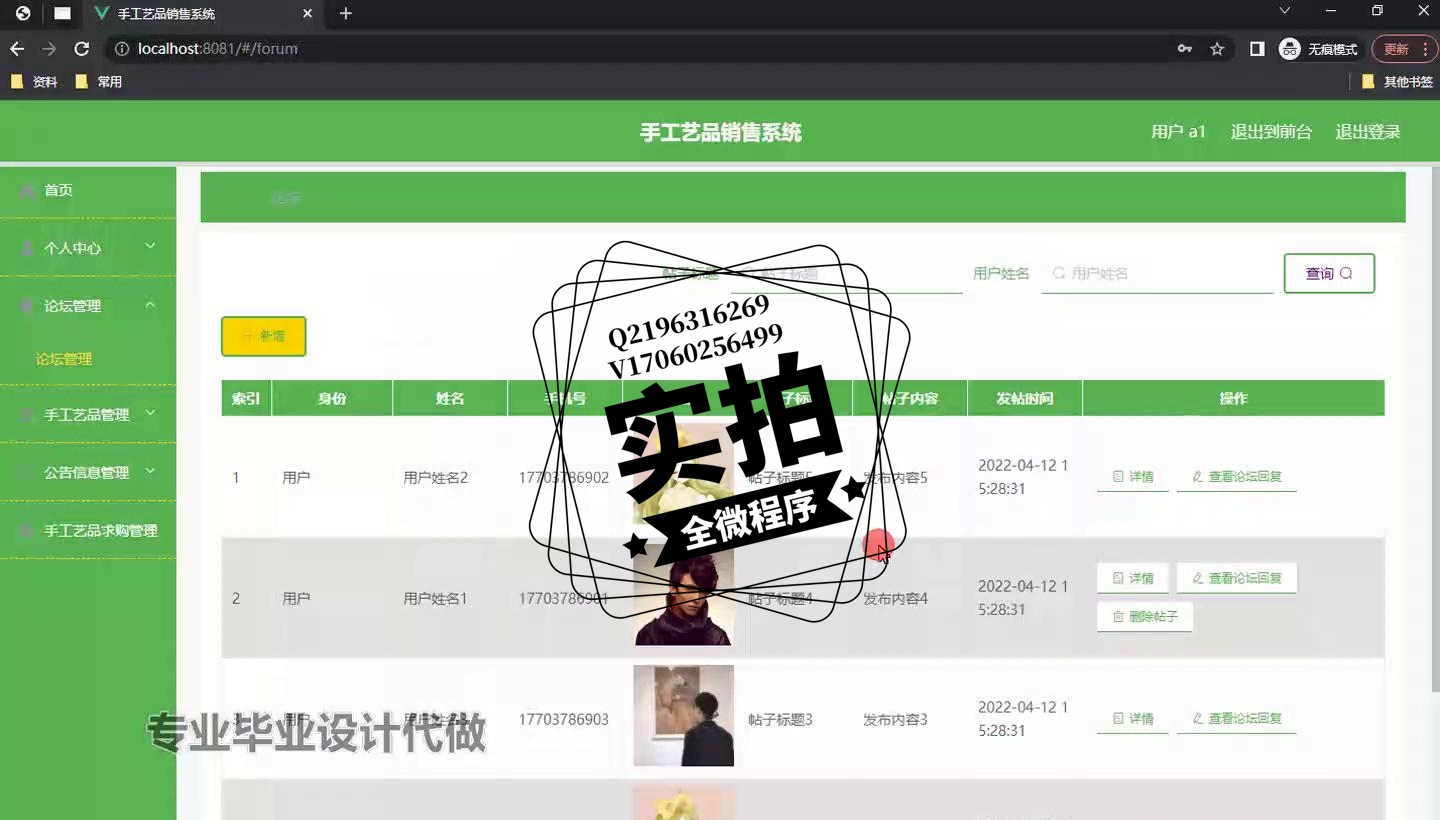Open the incognito 无痕模式 indicator
The width and height of the screenshot is (1440, 820).
tap(1319, 49)
